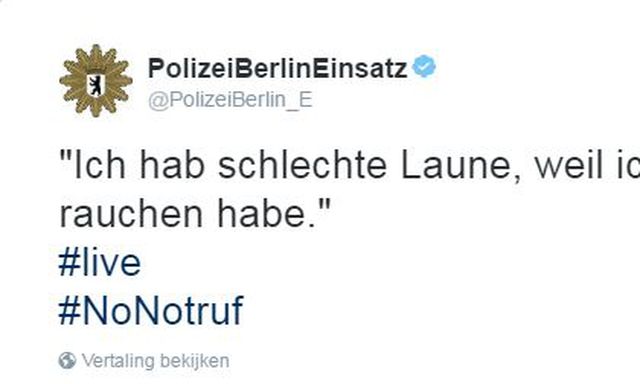Open the PolizeiBerlinEinsatz profile name
Viewport: 640px width, 384px height.
point(278,68)
